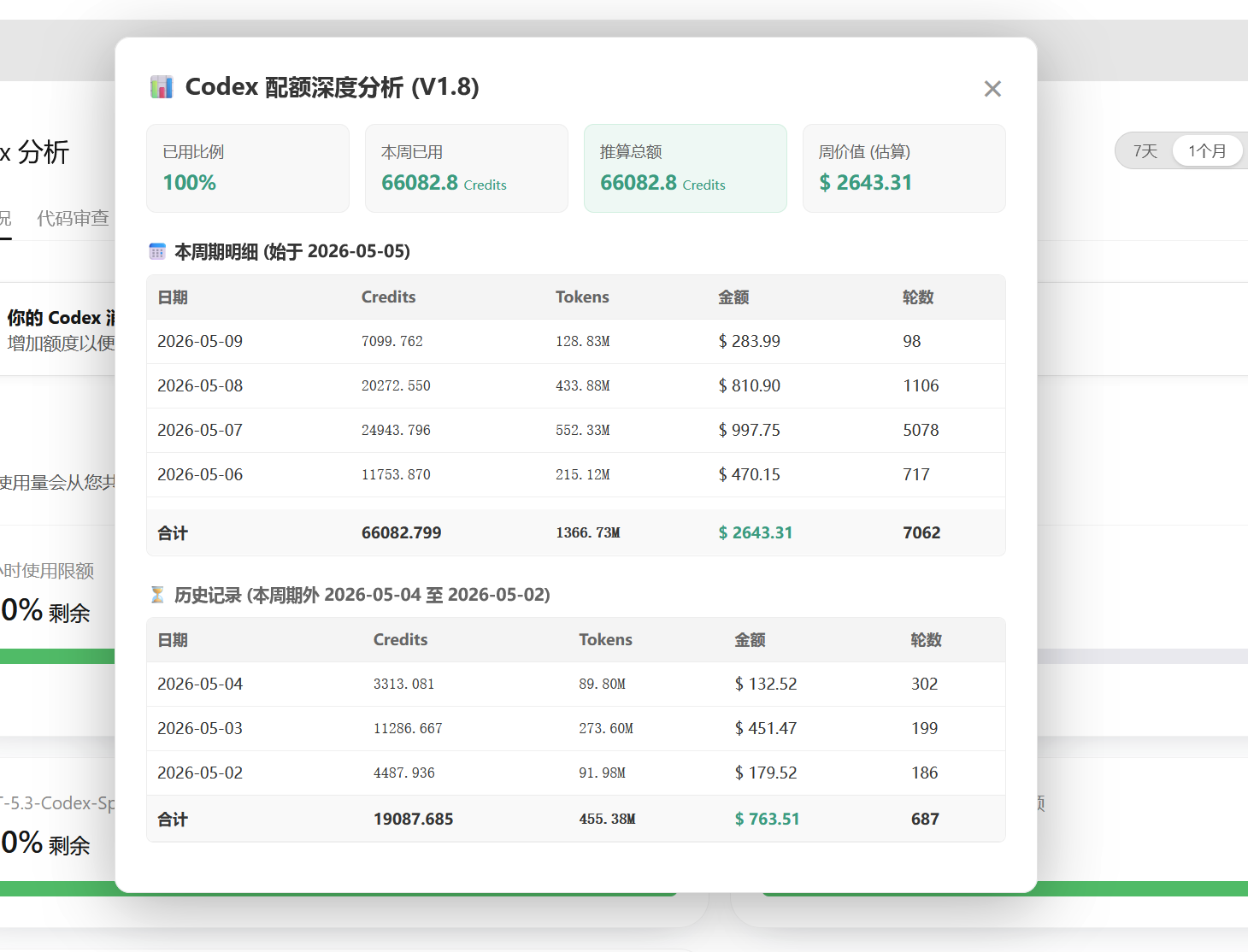Click tokens value 128.83M

tap(583, 341)
